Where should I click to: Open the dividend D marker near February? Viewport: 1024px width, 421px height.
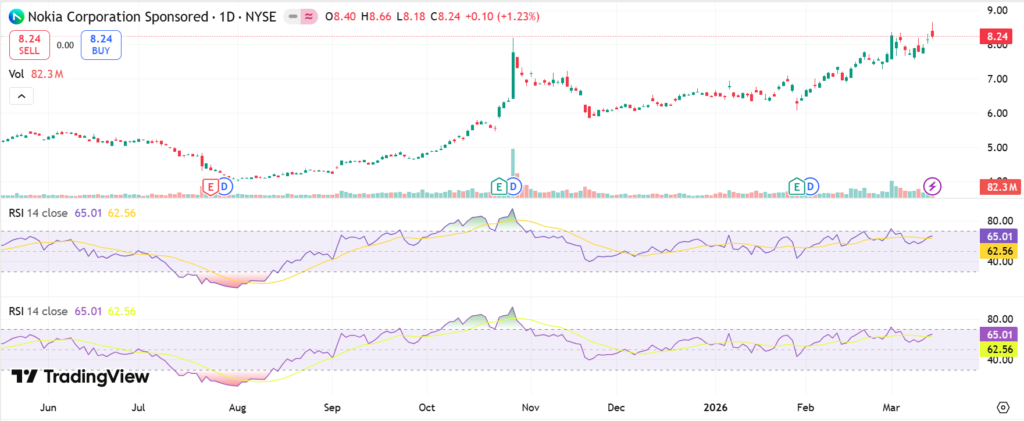(x=811, y=186)
